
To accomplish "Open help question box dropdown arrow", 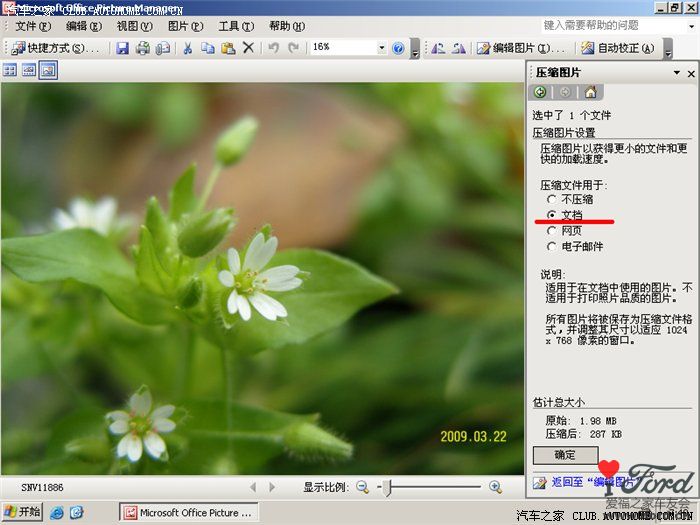I will coord(692,27).
